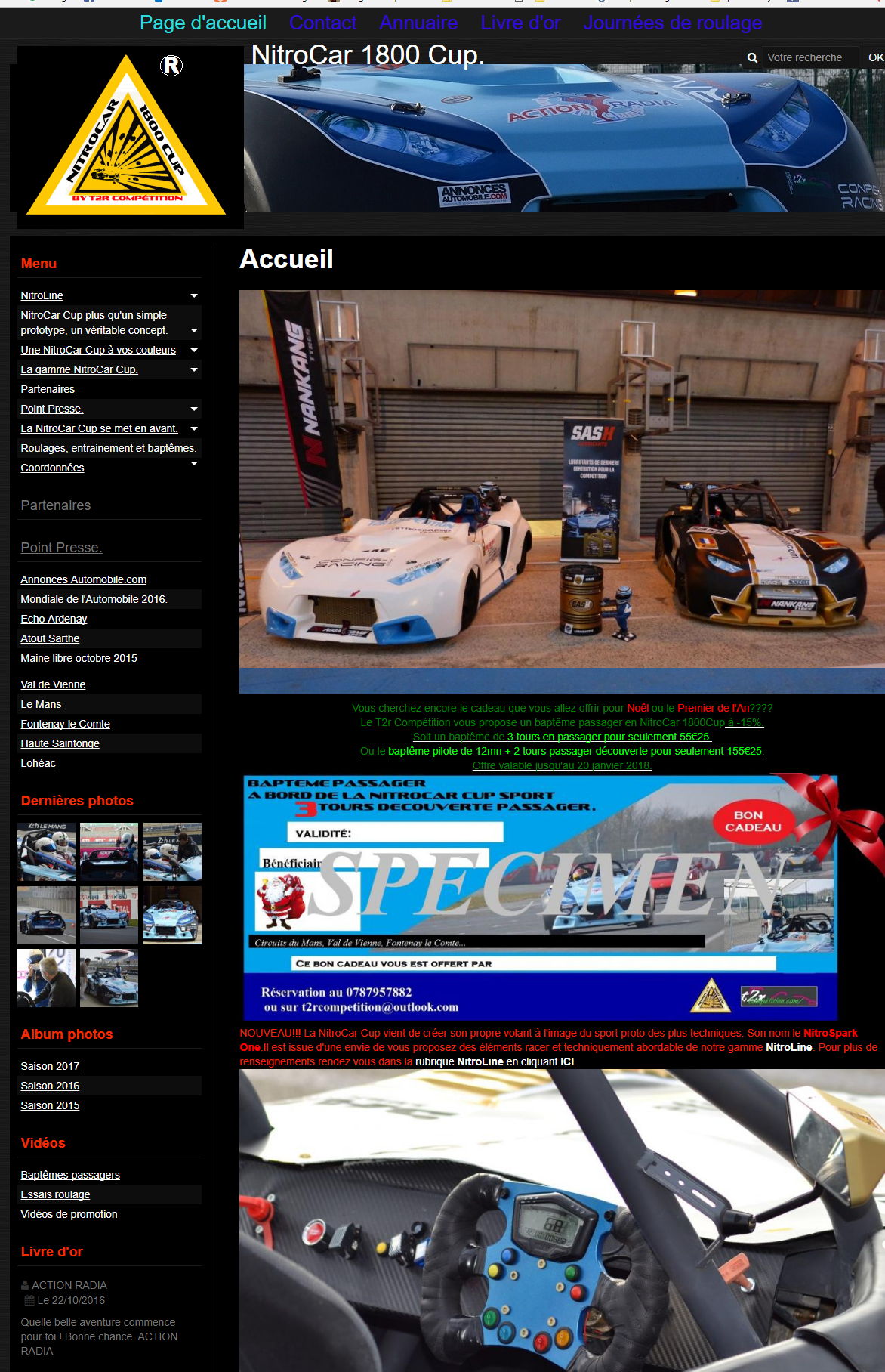Click the 'à -15%' discount link
Viewport: 885px width, 1372px height.
click(x=745, y=722)
